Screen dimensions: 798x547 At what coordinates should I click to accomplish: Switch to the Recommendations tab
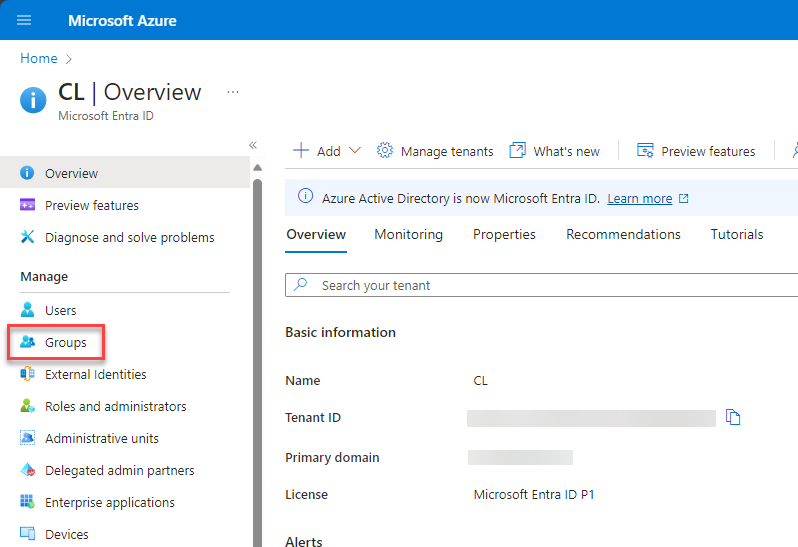tap(623, 235)
